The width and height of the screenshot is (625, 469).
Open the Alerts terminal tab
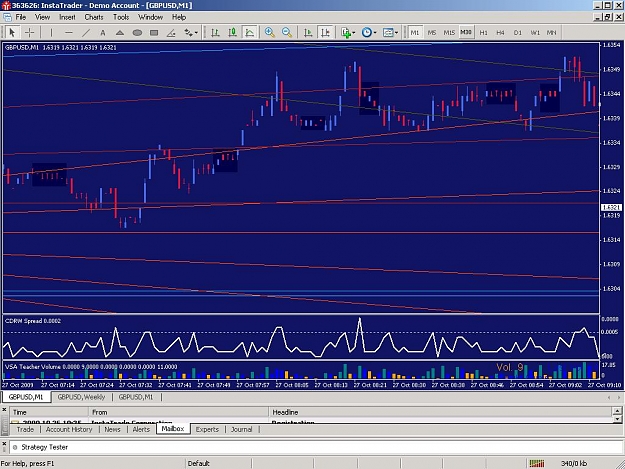click(x=141, y=429)
